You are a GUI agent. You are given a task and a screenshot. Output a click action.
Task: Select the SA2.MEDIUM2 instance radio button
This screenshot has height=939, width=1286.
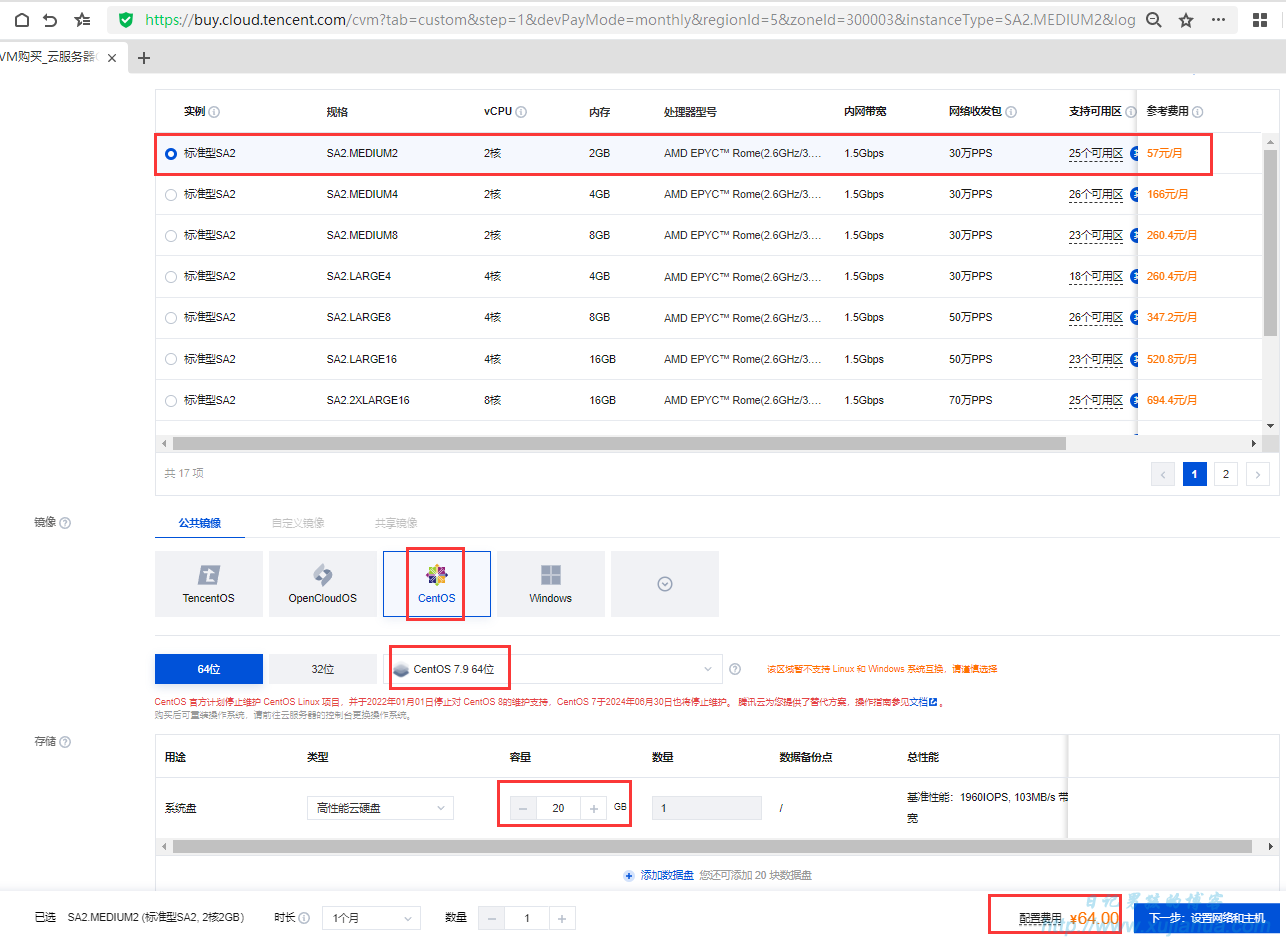(x=171, y=154)
